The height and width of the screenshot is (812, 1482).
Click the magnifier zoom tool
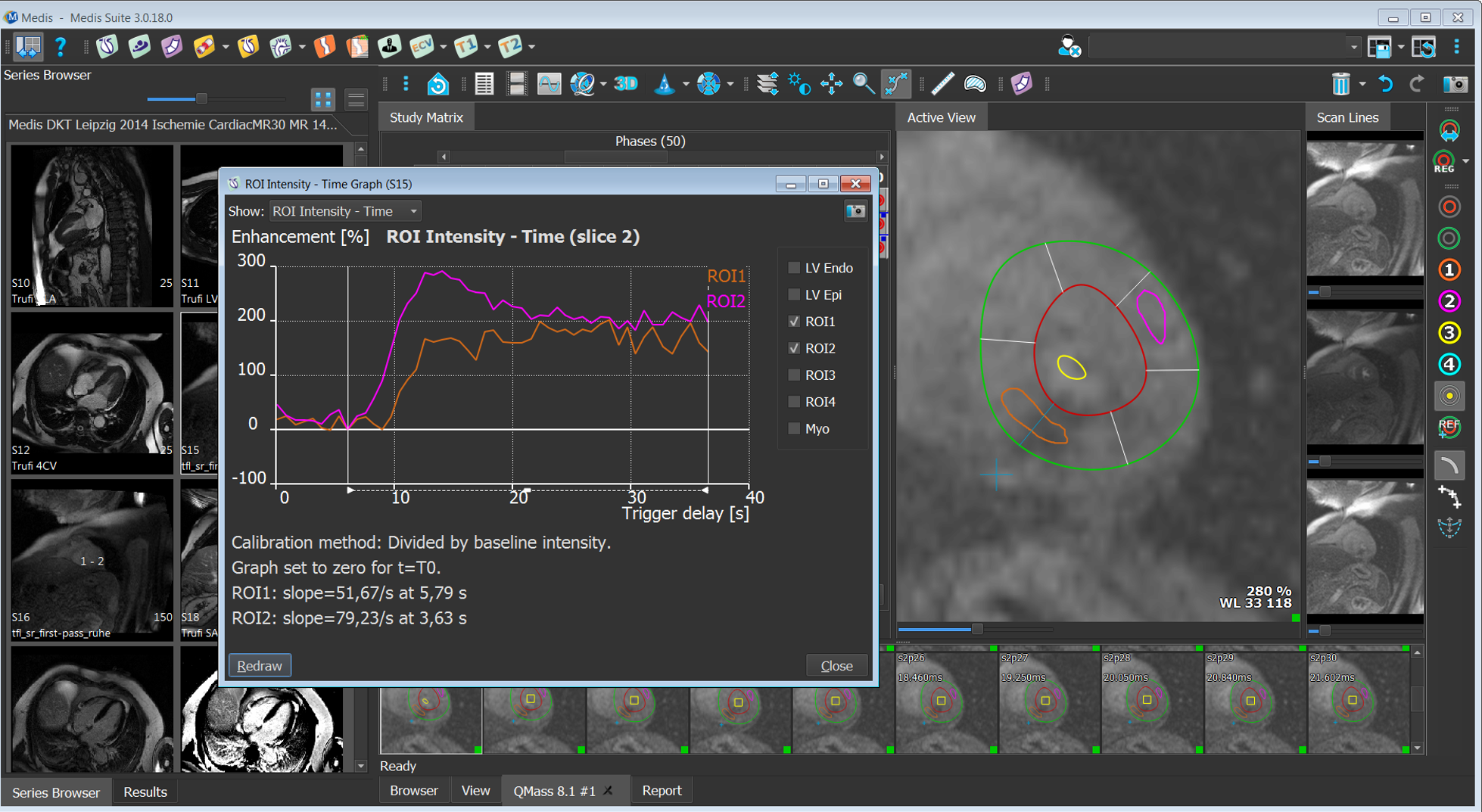863,84
